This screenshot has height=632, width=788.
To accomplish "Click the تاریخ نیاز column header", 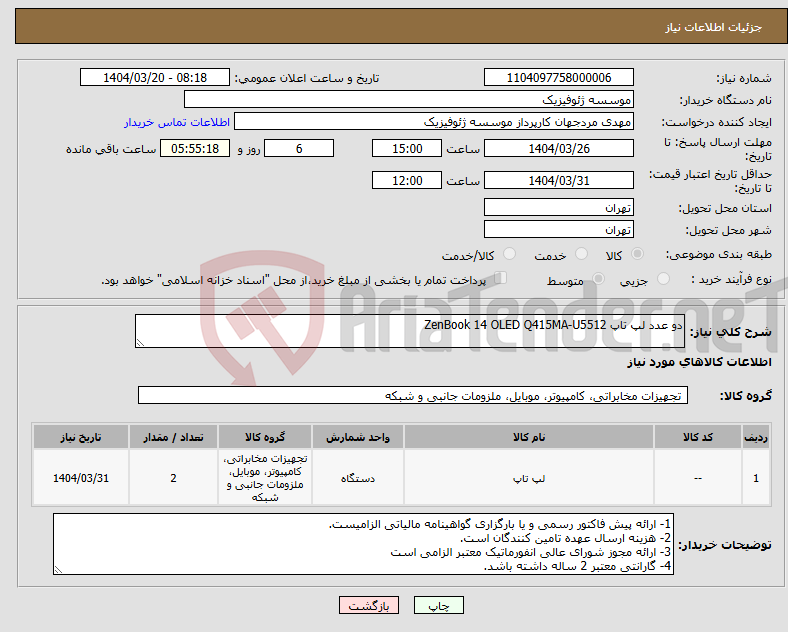I will 81,437.
